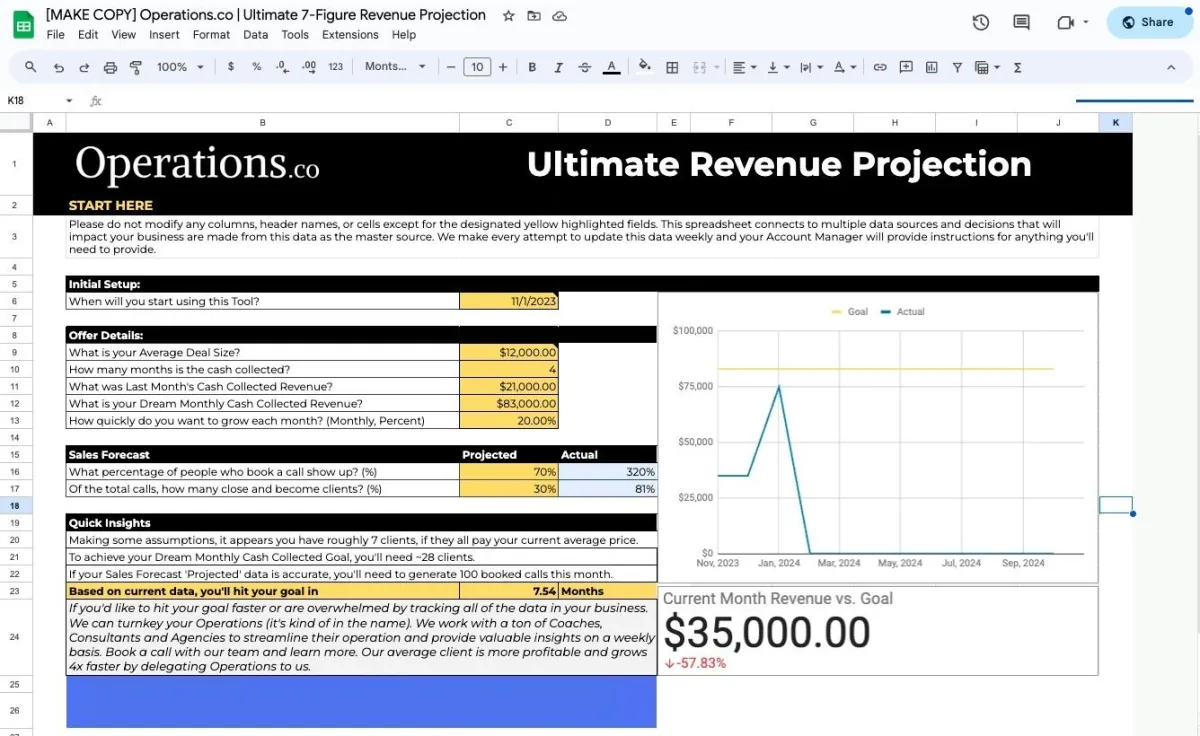Click the Share button

(1149, 22)
